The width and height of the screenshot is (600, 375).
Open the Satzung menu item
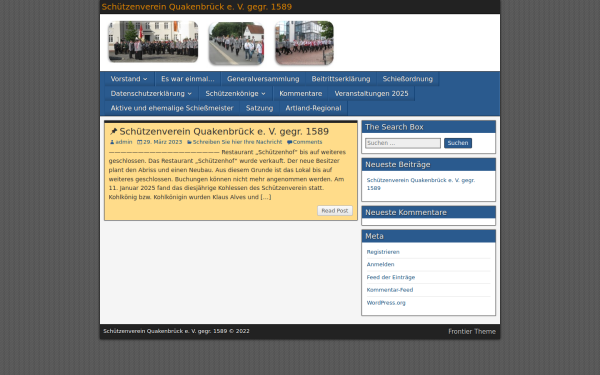click(x=259, y=108)
